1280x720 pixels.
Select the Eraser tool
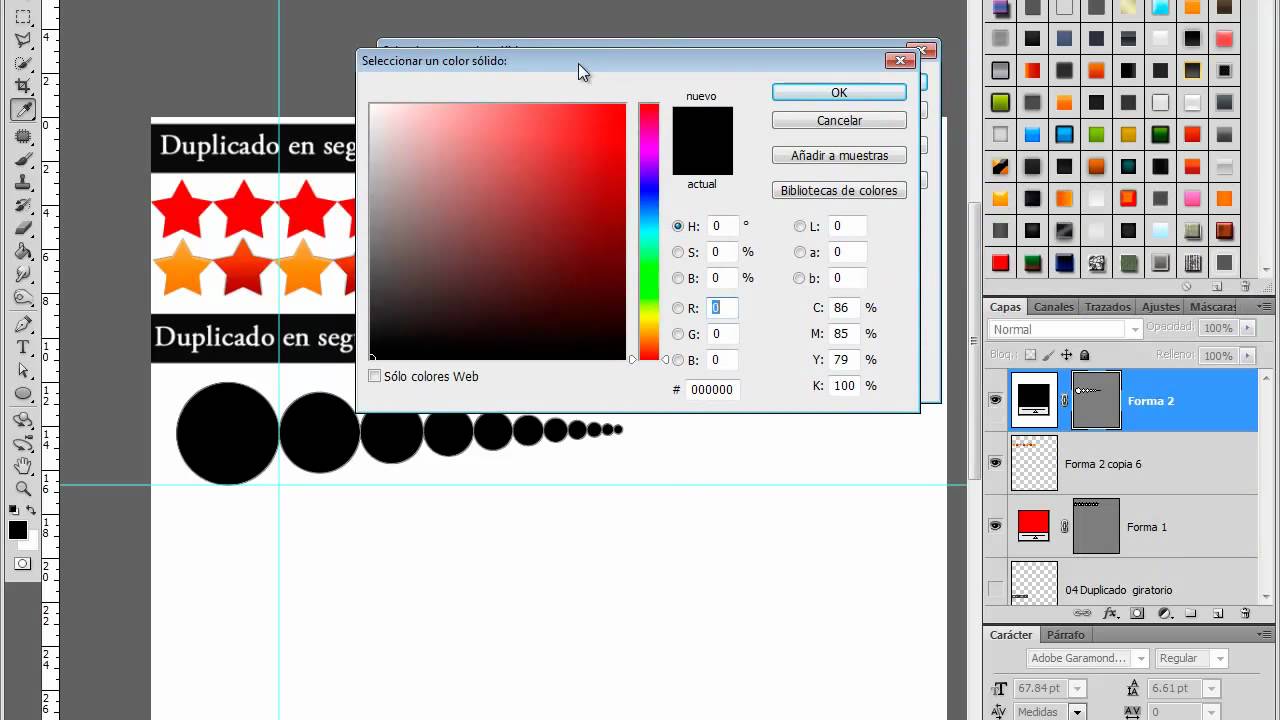(x=23, y=229)
